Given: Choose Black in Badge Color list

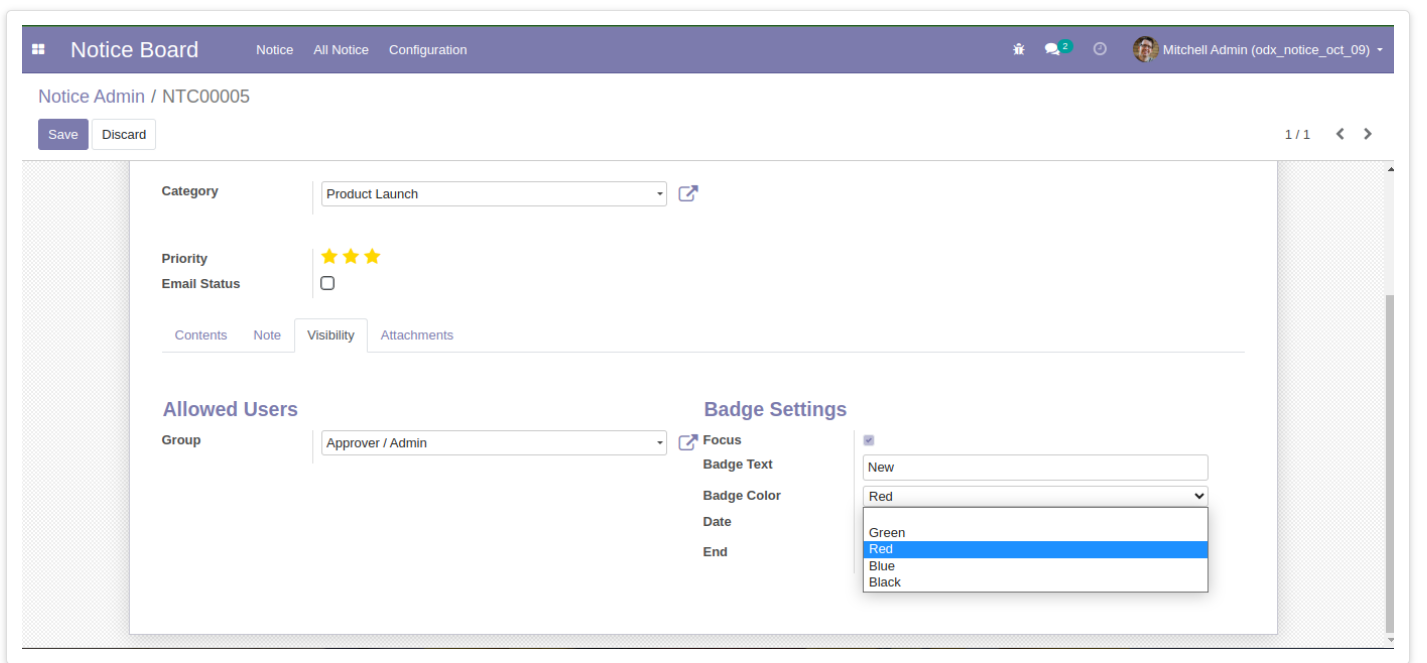Looking at the screenshot, I should [1035, 582].
